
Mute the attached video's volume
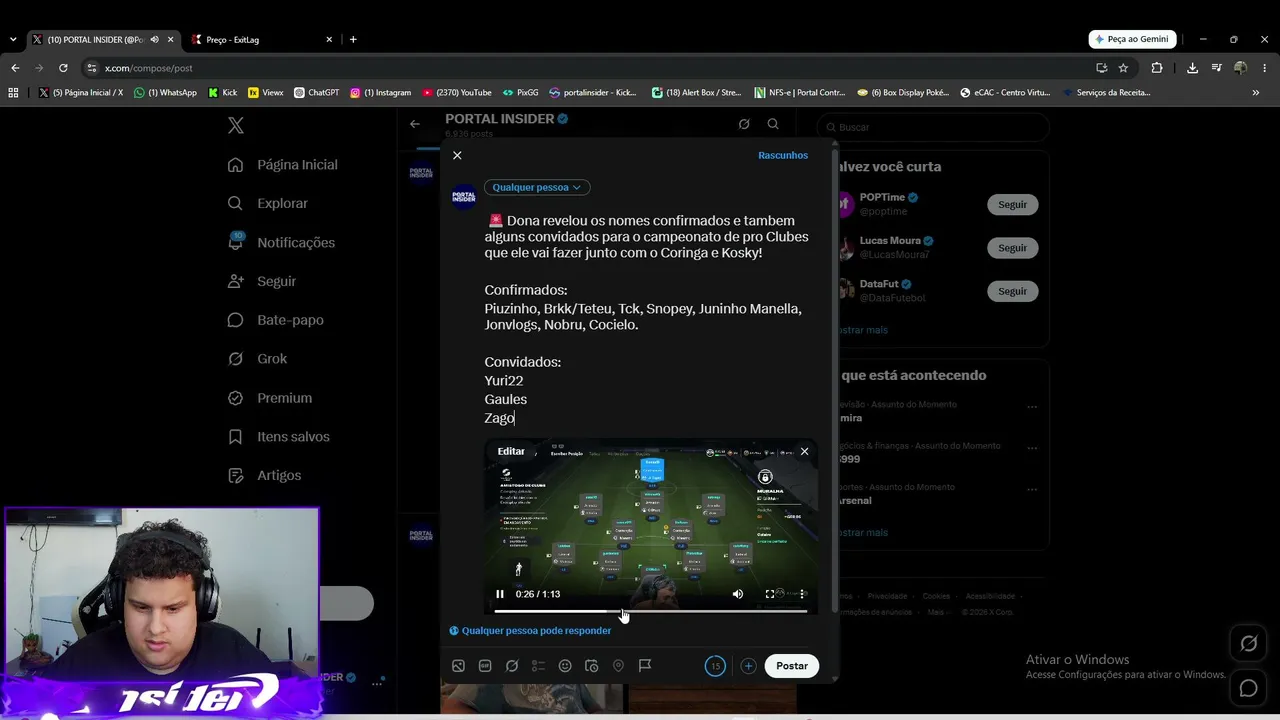pyautogui.click(x=738, y=594)
